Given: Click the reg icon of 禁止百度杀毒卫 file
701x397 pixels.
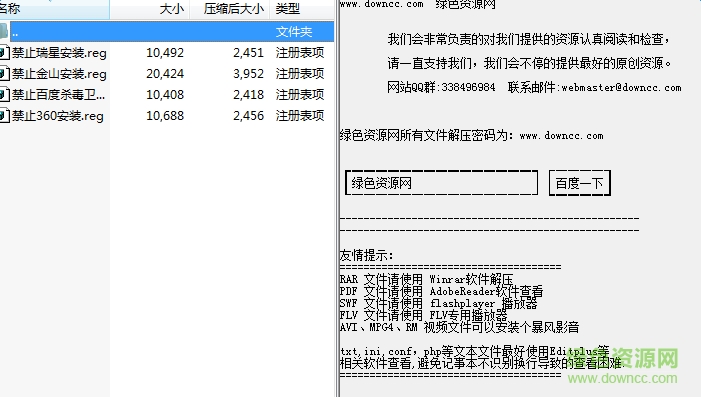Looking at the screenshot, I should [x=4, y=95].
